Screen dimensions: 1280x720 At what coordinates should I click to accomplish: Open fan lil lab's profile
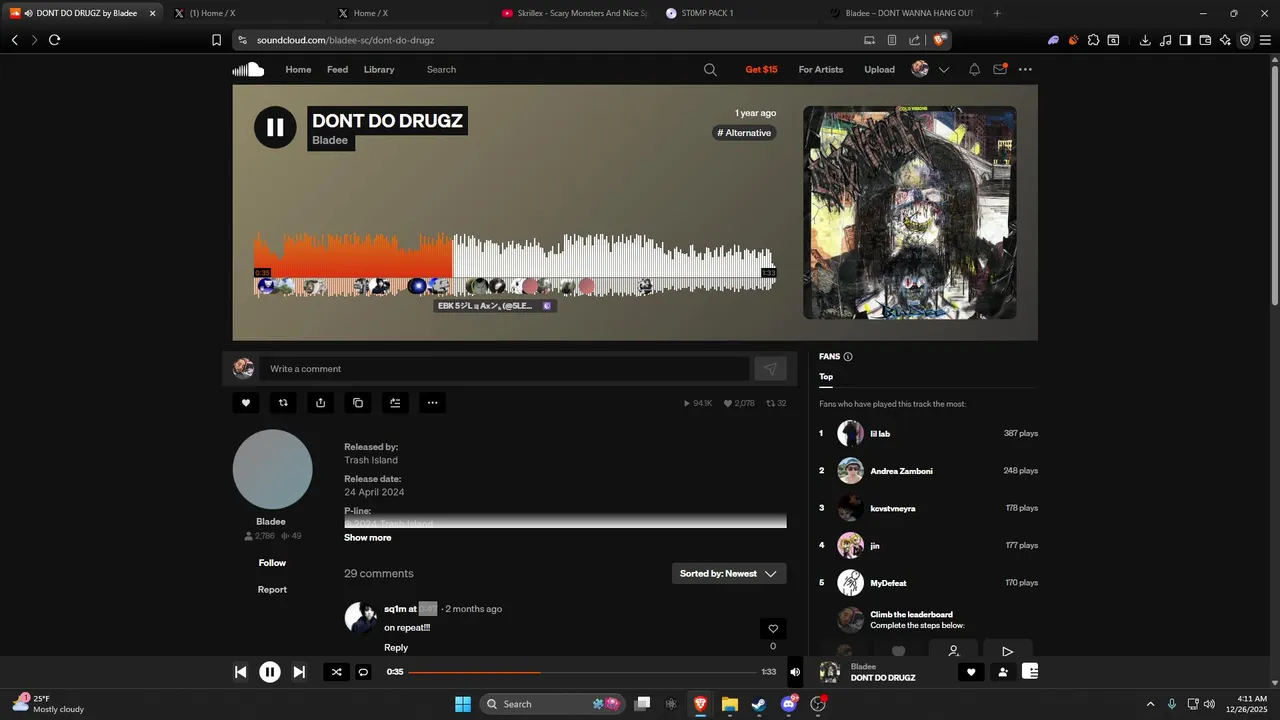[880, 434]
